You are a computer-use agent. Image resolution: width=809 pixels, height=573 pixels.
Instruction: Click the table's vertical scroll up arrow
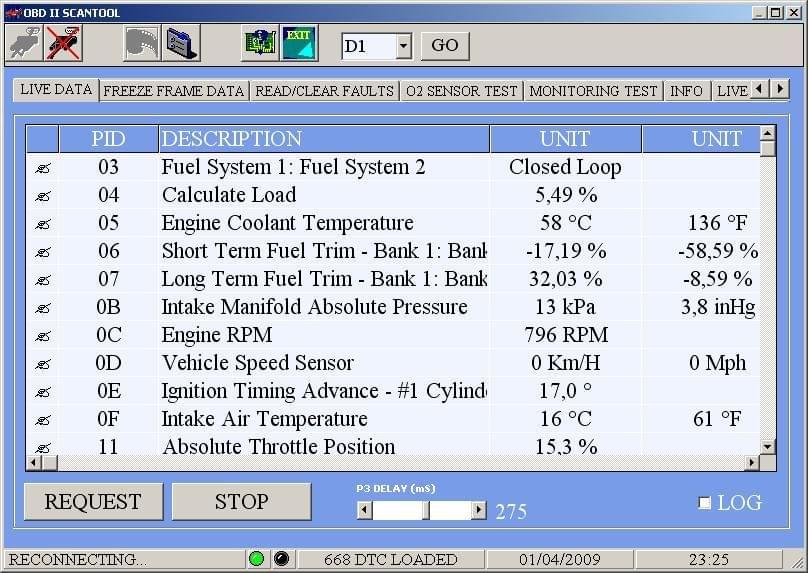tap(768, 133)
